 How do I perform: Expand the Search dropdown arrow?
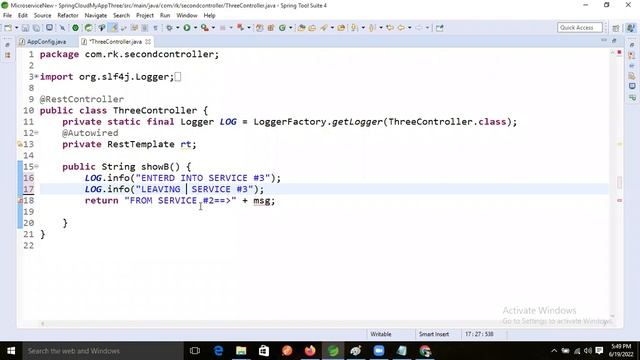tap(332, 28)
